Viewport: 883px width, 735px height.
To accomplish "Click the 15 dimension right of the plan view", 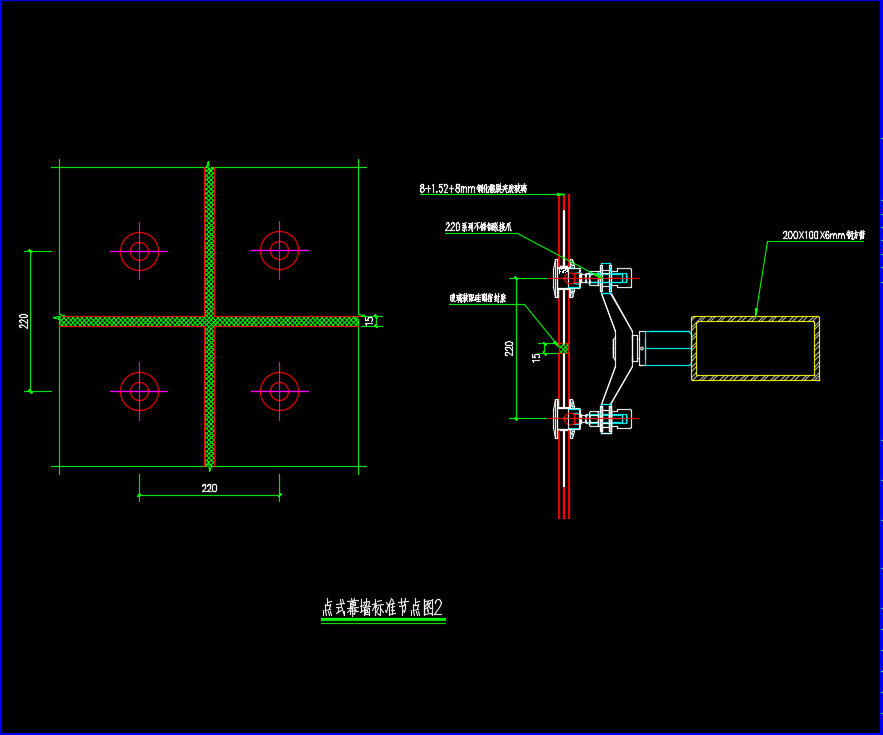I will 368,321.
